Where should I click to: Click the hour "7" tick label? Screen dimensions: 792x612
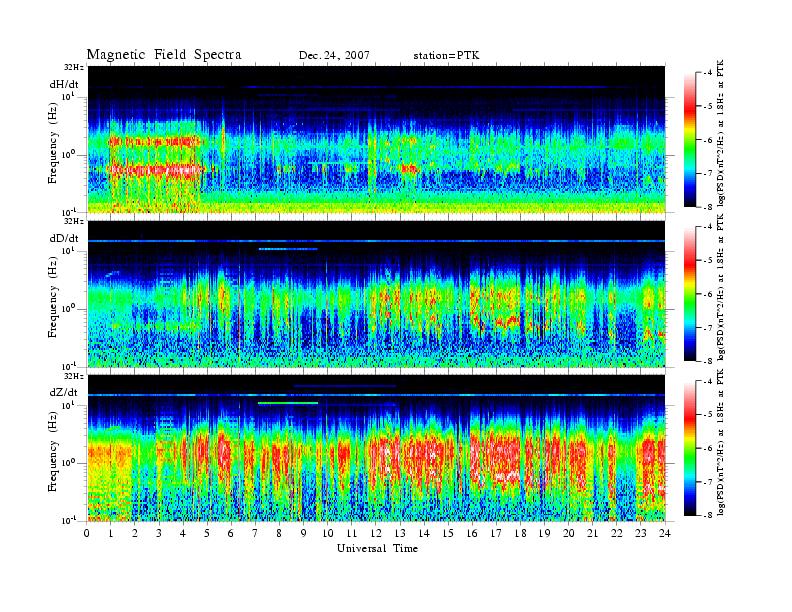tap(255, 533)
